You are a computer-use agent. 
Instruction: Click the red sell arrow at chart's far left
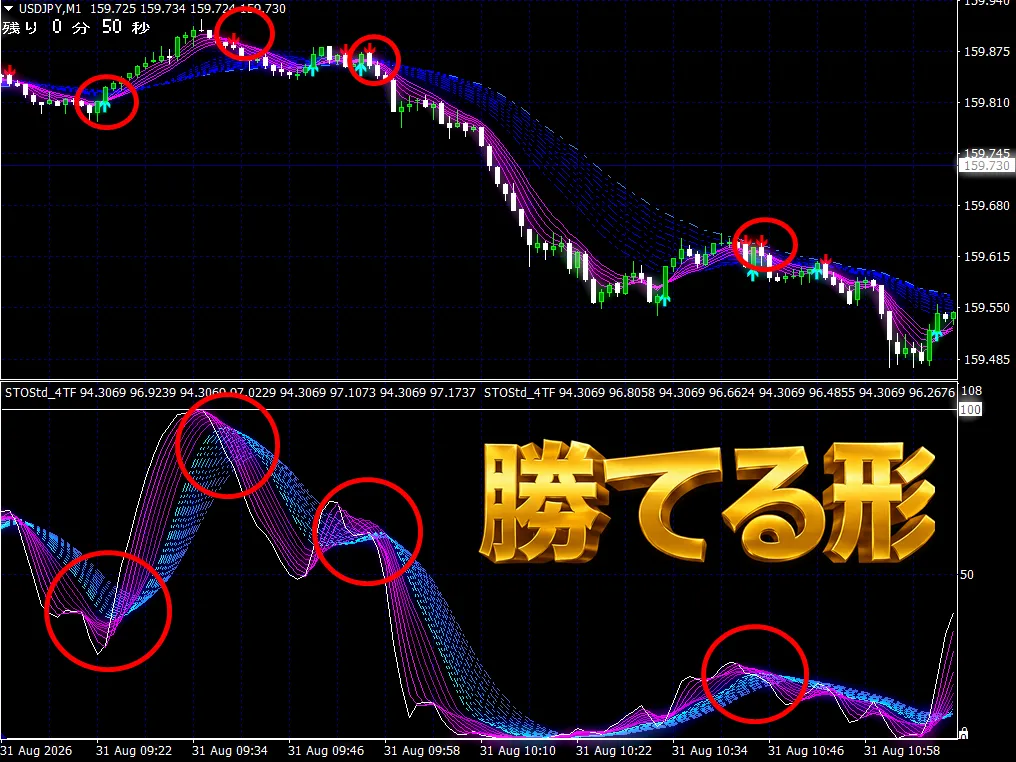(x=9, y=71)
